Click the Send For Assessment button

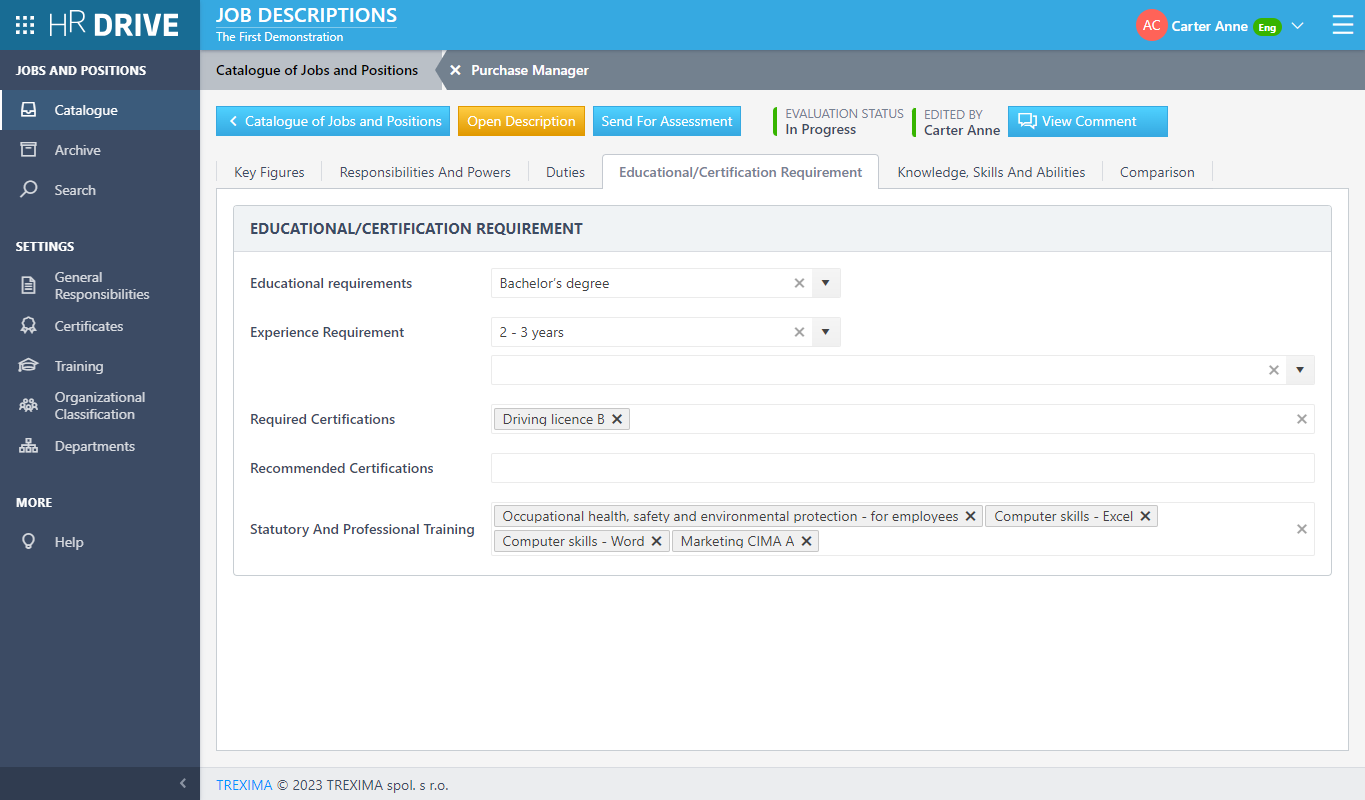click(x=666, y=121)
